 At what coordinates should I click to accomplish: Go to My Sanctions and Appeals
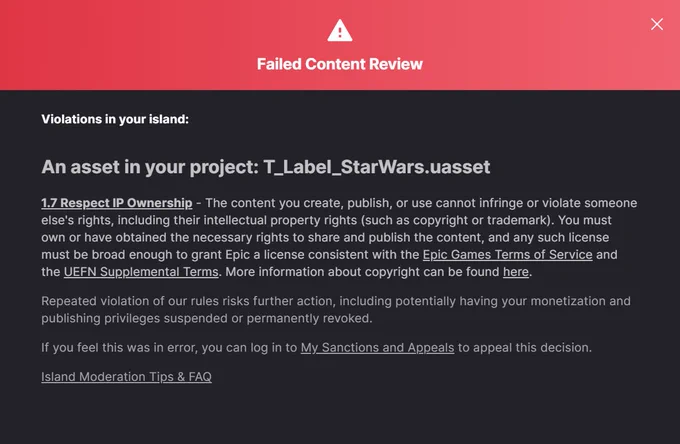(x=377, y=348)
